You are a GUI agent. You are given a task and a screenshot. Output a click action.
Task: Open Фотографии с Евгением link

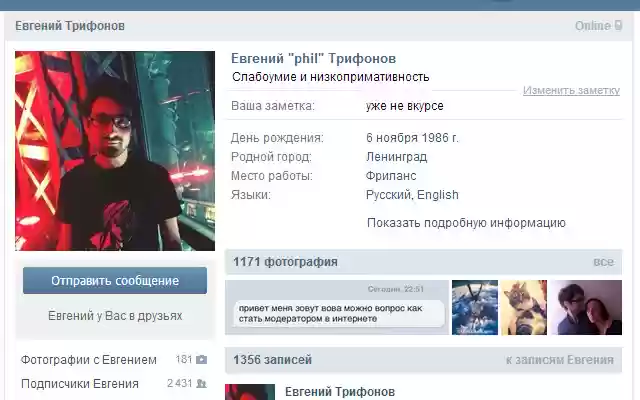pos(89,360)
